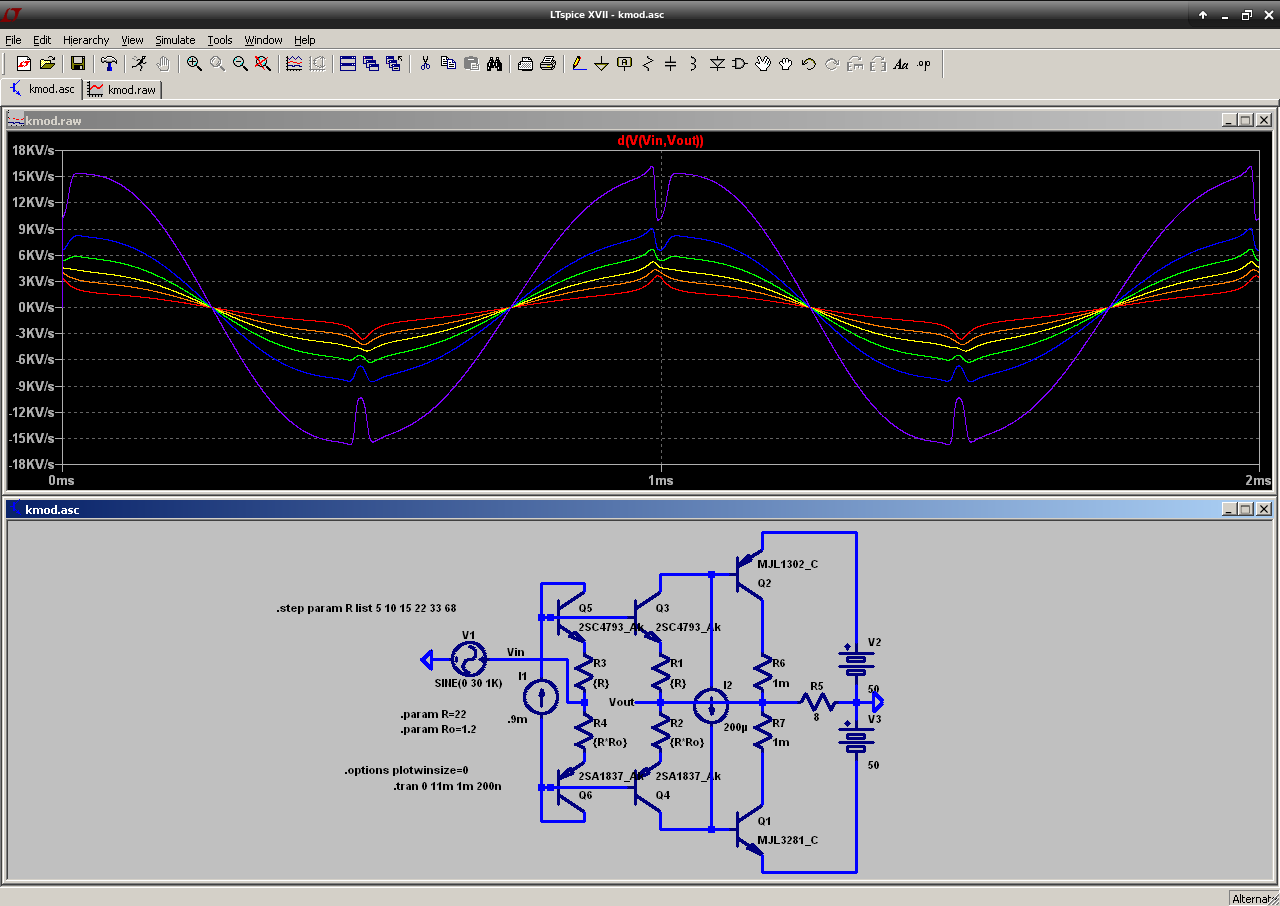This screenshot has width=1280, height=906.
Task: Click the I2 current source symbol
Action: [x=711, y=704]
